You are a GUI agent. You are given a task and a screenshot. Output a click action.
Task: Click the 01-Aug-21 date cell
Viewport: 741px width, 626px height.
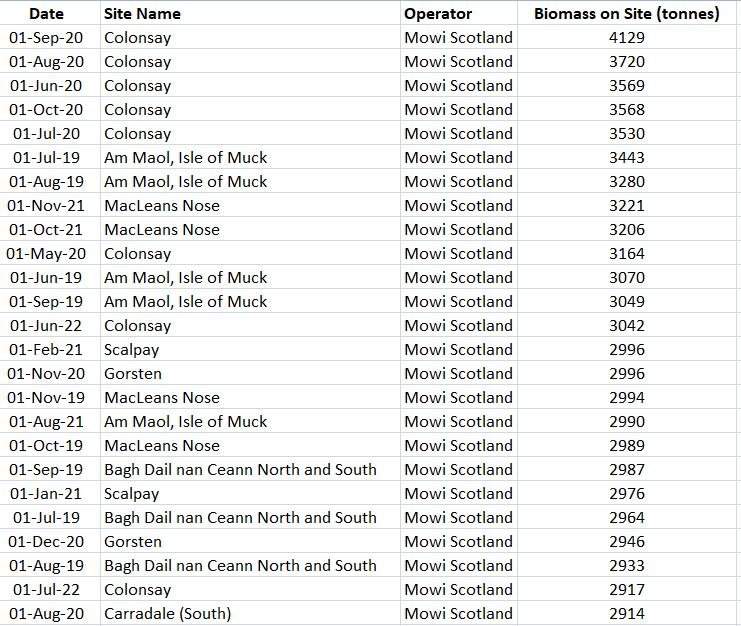point(46,422)
